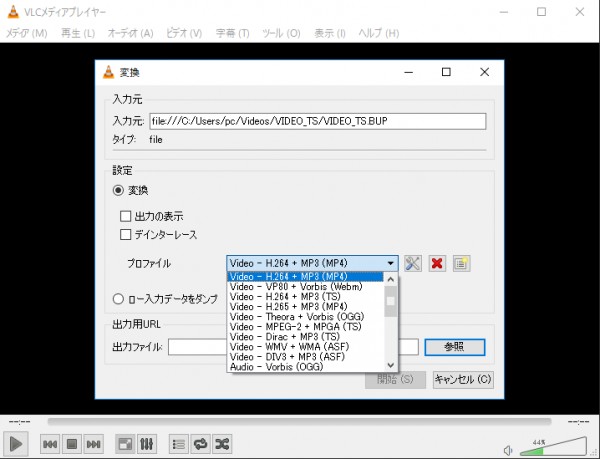The width and height of the screenshot is (600, 459).
Task: Toggle loop playback icon
Action: 200,443
